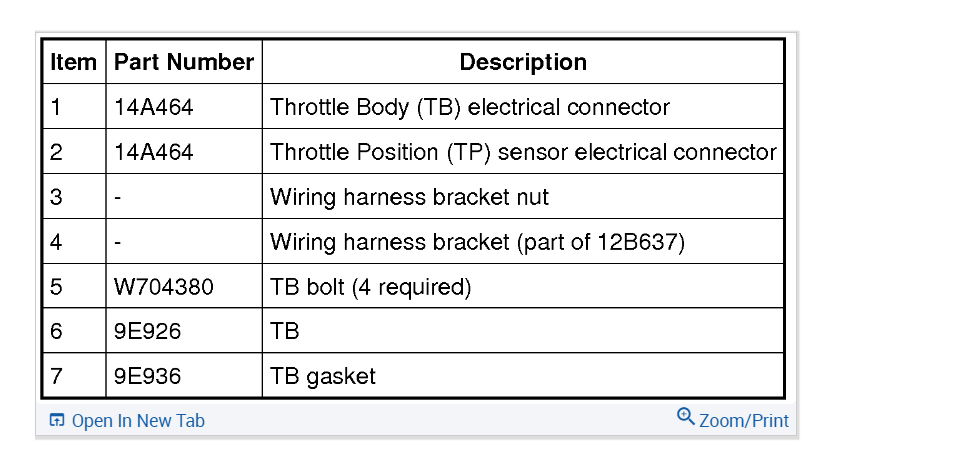Click the Item column header
Screen dimensions: 957x475
74,62
